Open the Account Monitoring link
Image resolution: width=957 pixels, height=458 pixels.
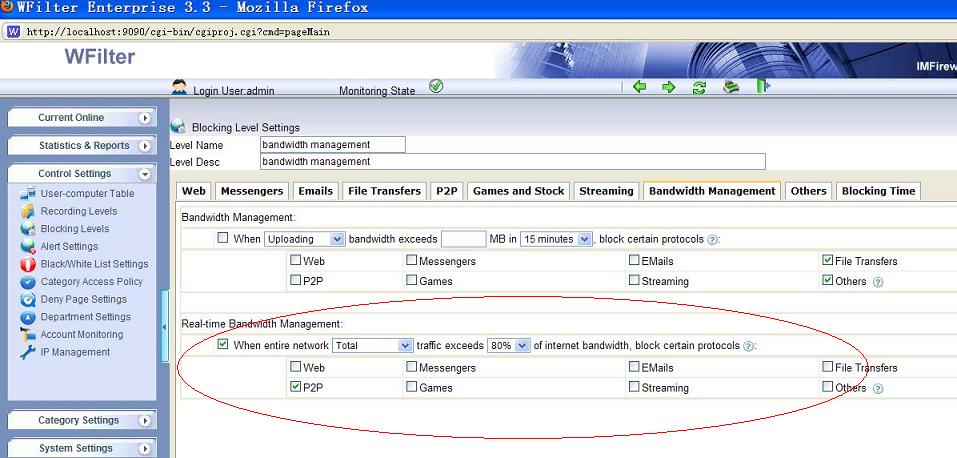(x=82, y=335)
